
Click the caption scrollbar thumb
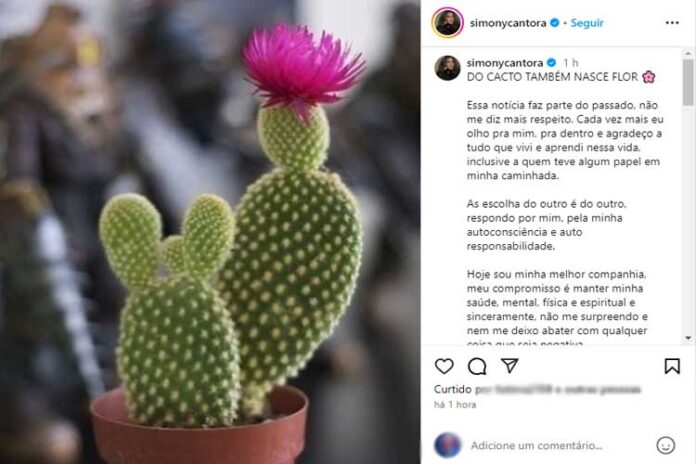(x=688, y=83)
